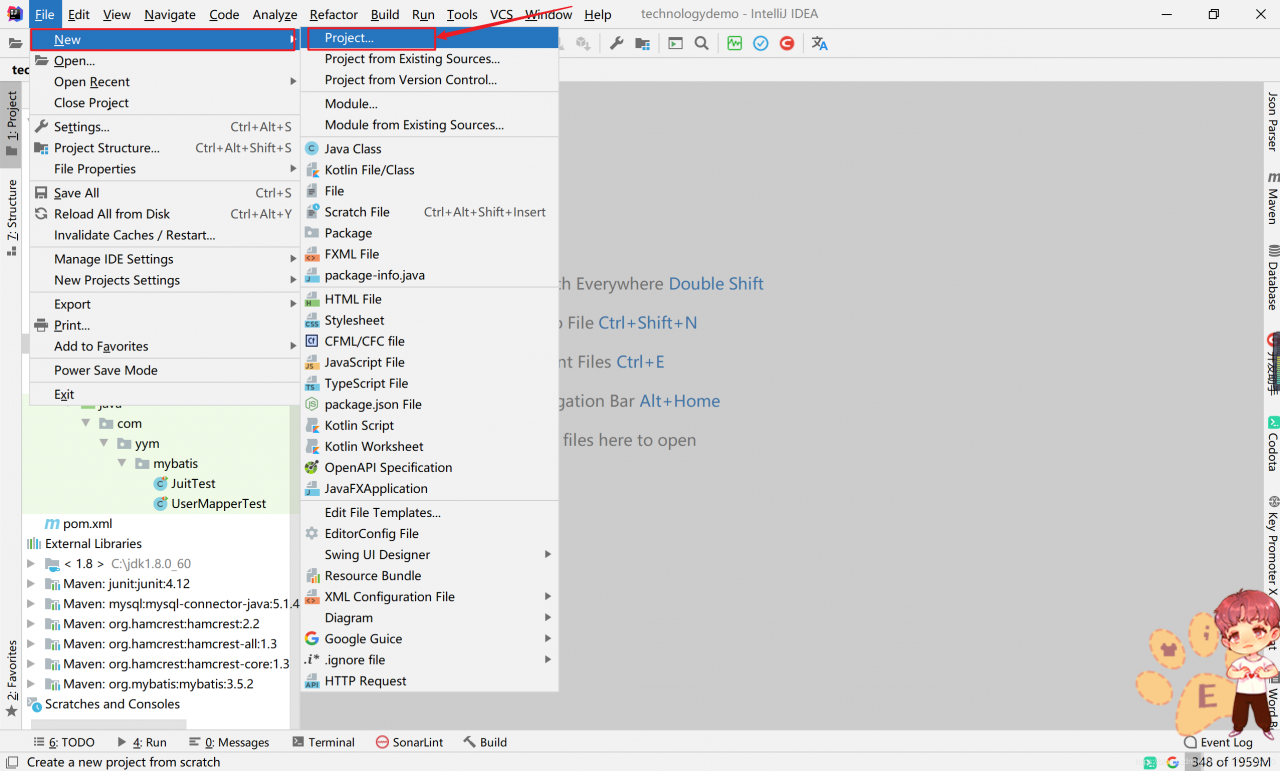Open Key Promoter X side tab

click(1273, 545)
